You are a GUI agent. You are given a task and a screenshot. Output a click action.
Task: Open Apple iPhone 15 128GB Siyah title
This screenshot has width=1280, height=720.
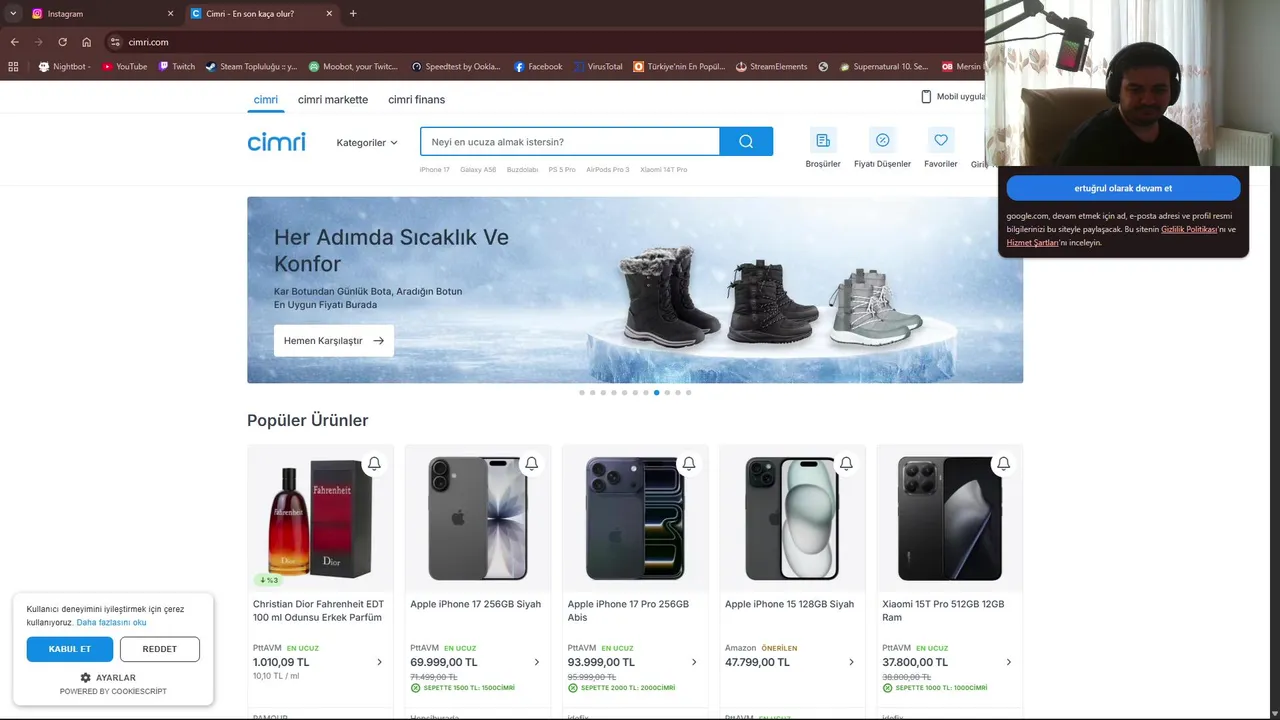(x=790, y=604)
